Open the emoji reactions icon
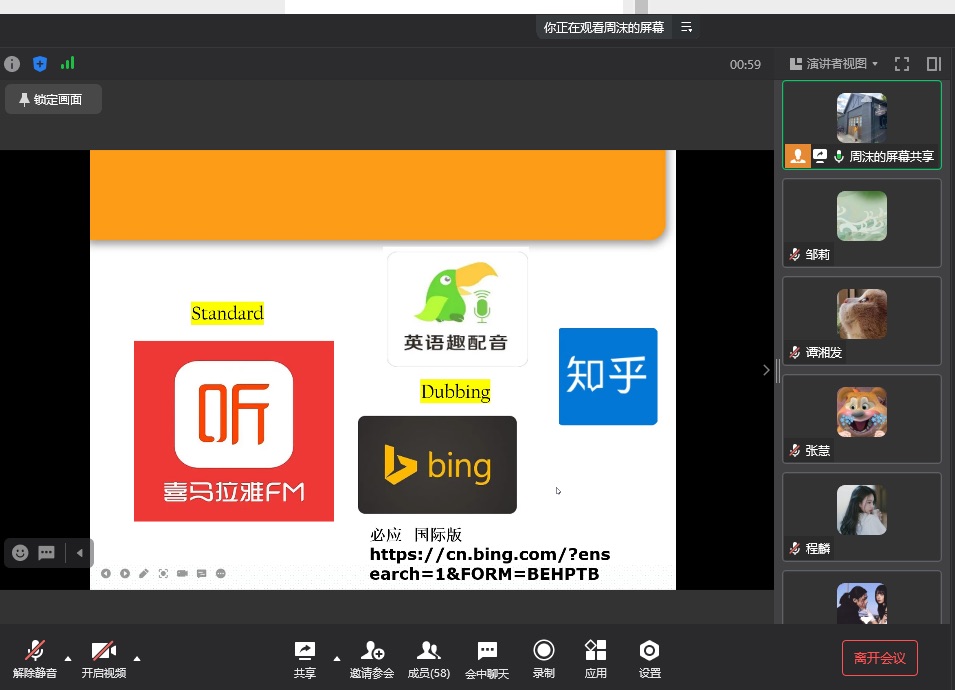 pos(20,552)
